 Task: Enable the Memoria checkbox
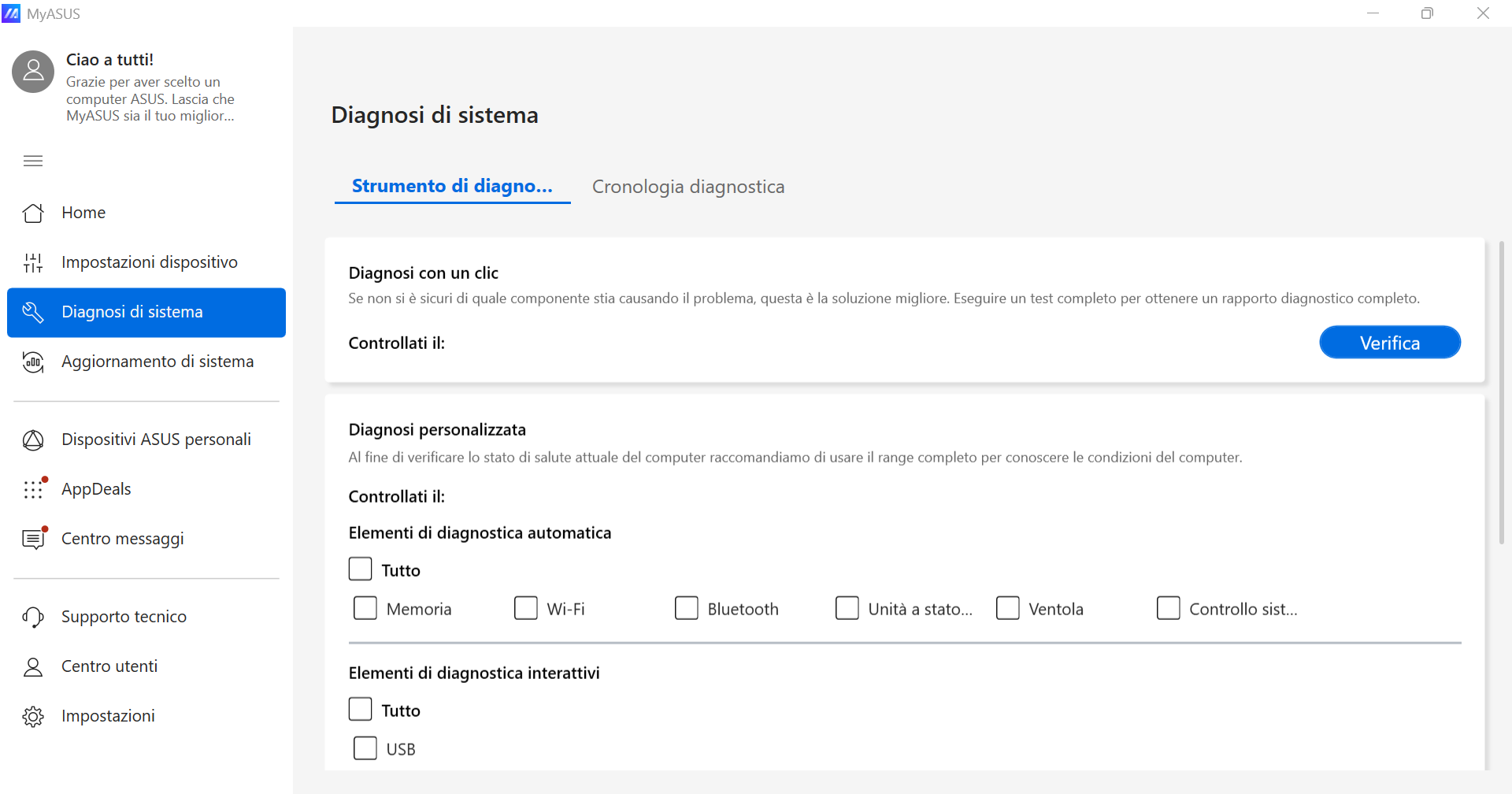365,608
